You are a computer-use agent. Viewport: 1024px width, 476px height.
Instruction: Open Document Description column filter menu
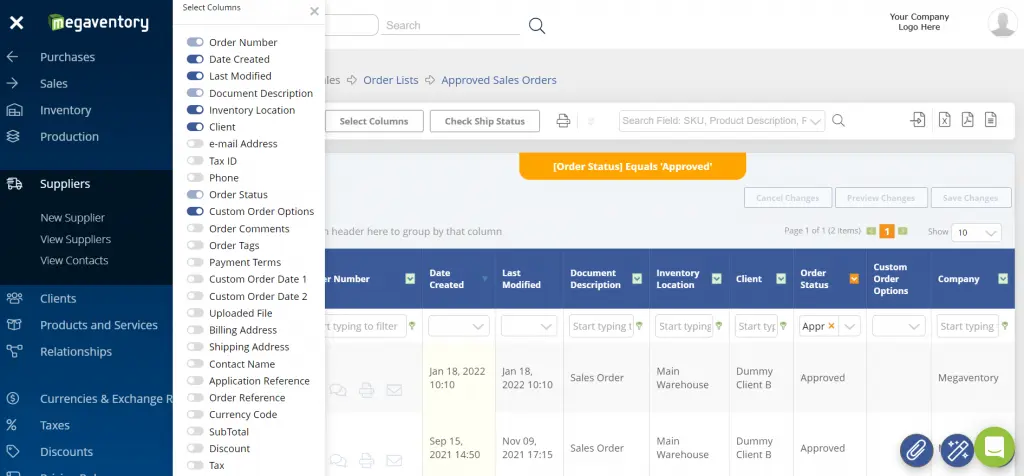point(637,279)
